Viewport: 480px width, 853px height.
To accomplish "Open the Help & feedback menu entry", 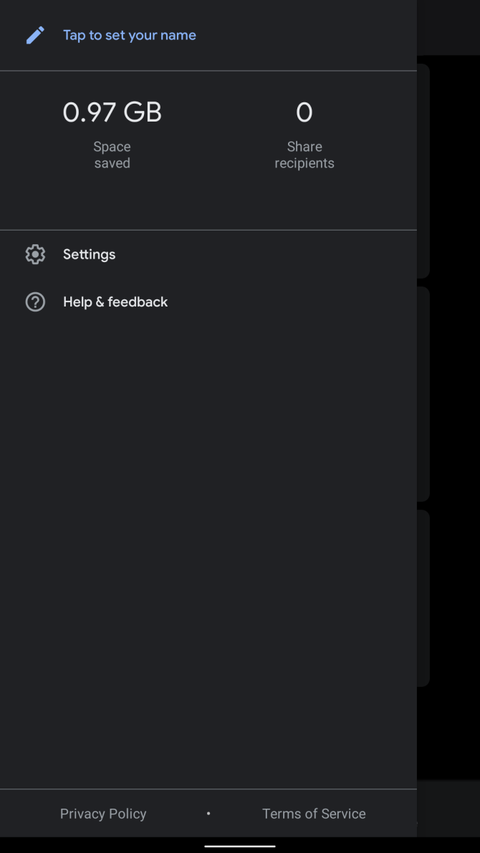I will pyautogui.click(x=208, y=302).
